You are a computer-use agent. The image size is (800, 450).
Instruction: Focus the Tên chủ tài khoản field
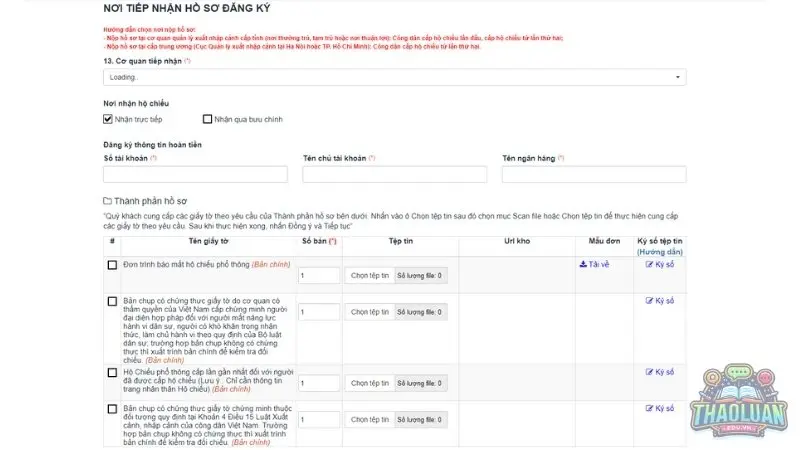coord(394,174)
